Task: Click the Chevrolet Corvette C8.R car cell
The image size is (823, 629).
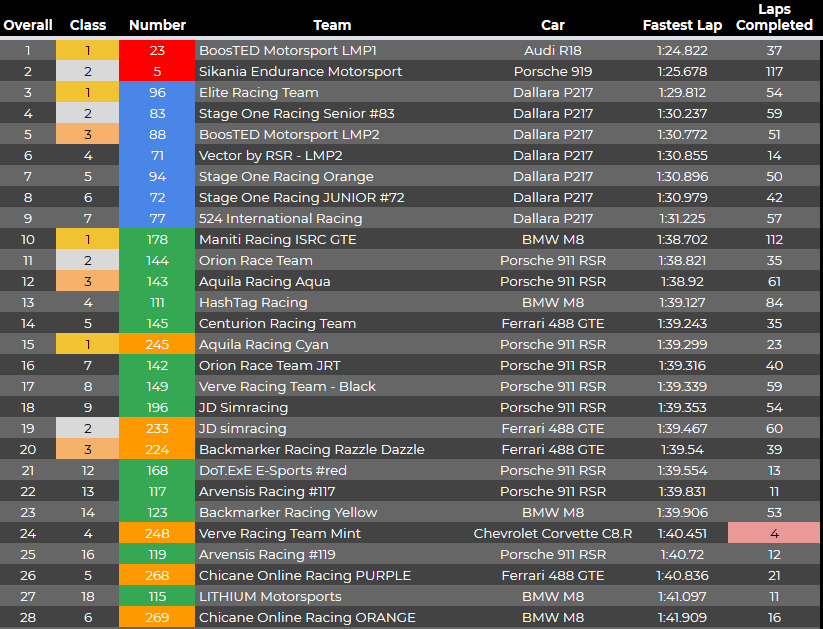Action: click(x=553, y=533)
